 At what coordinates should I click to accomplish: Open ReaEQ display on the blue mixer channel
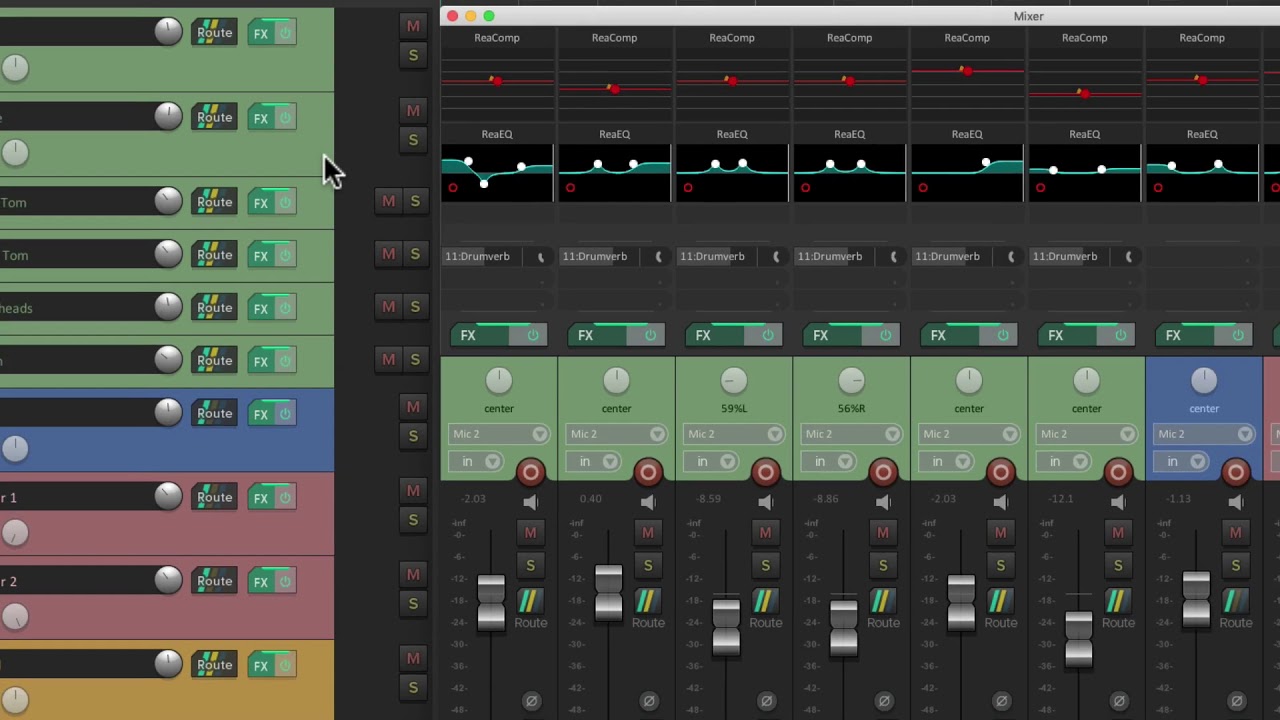1202,173
